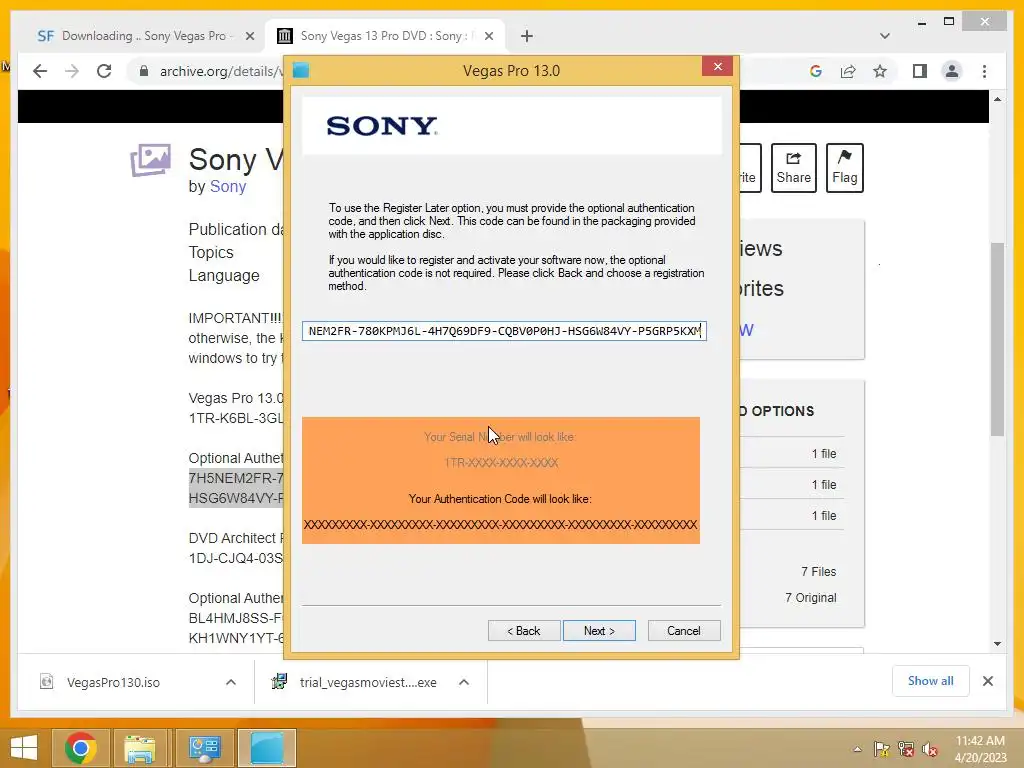The image size is (1024, 768).
Task: Click the Flag button on archive page
Action: point(844,168)
